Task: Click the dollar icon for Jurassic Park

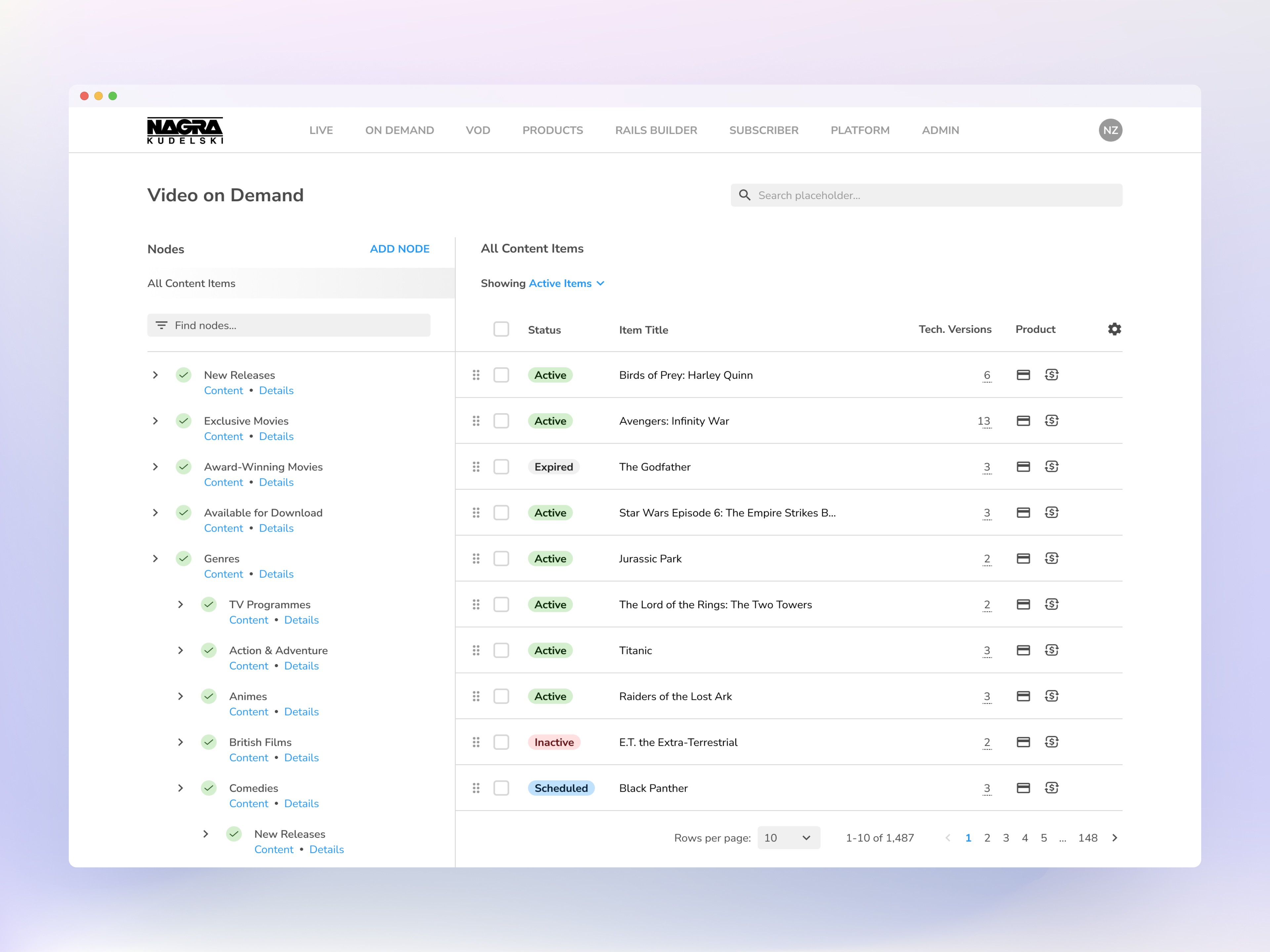Action: pos(1051,558)
